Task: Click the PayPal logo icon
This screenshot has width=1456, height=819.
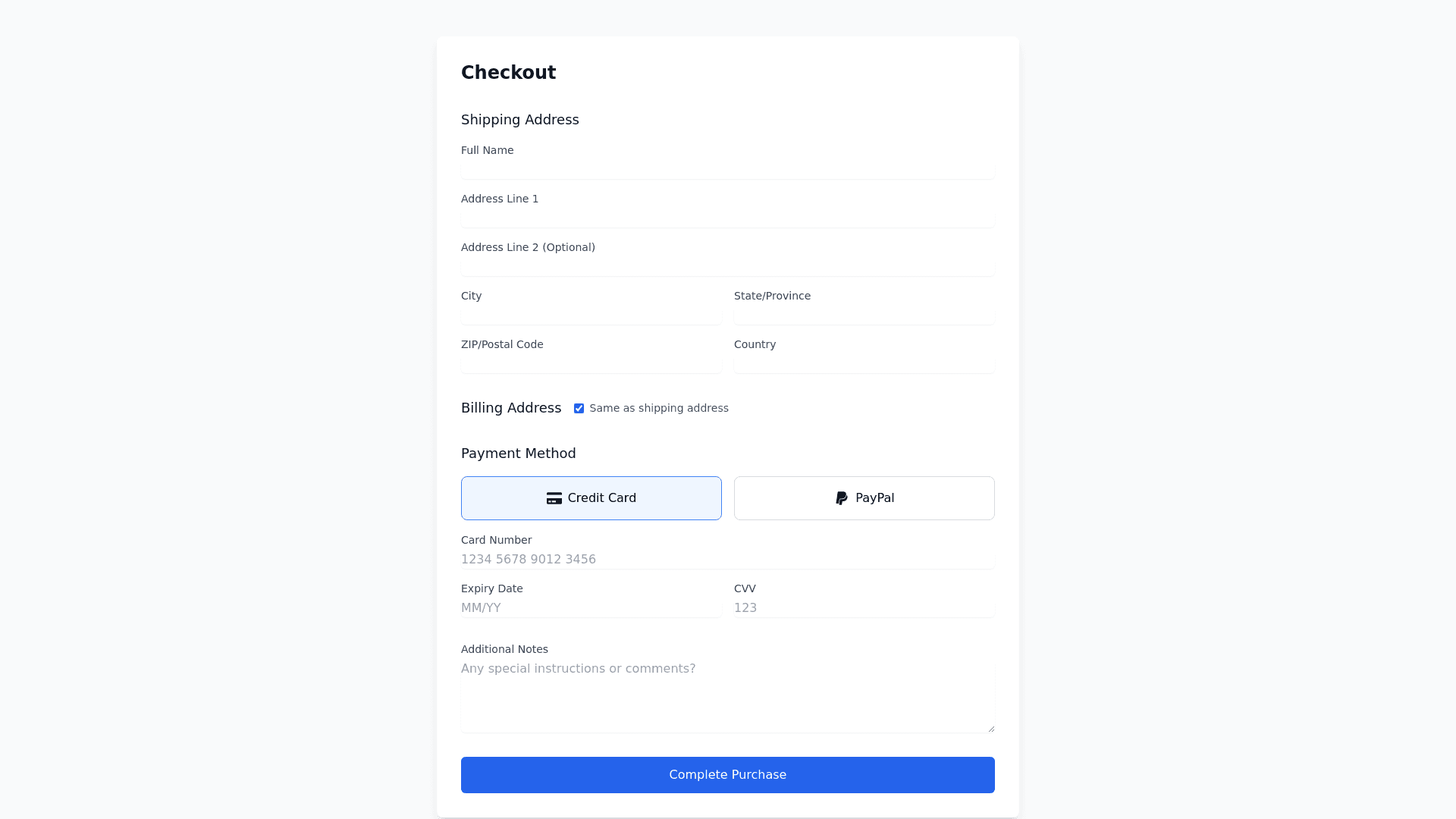Action: point(842,498)
